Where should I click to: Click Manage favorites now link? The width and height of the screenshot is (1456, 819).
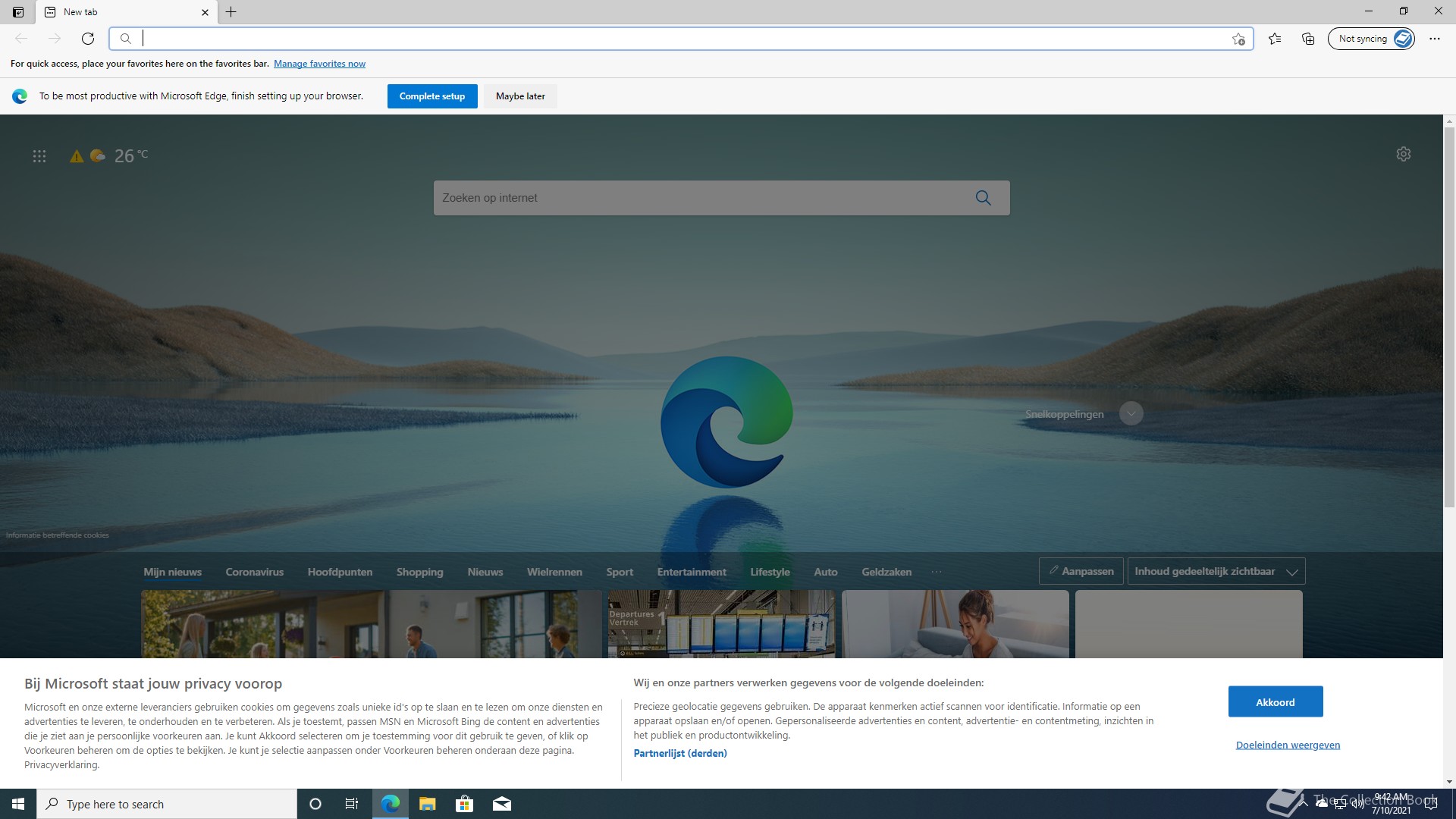319,64
